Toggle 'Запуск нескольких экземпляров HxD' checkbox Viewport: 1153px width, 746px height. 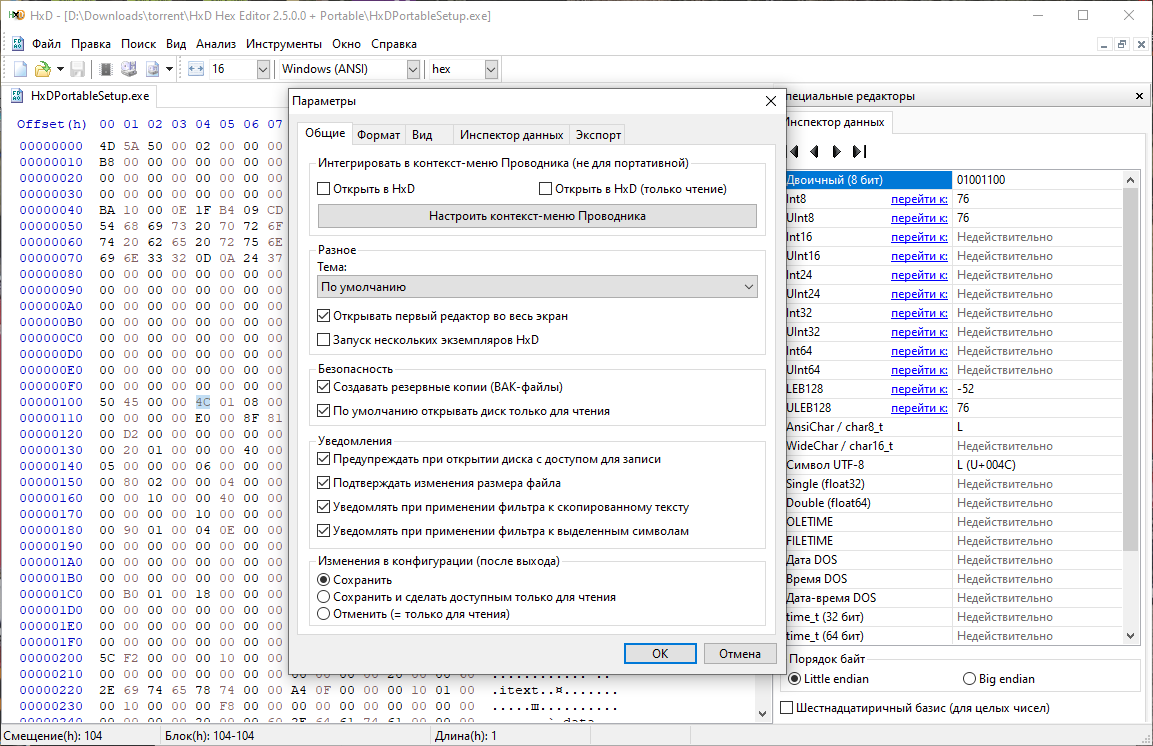tap(323, 340)
